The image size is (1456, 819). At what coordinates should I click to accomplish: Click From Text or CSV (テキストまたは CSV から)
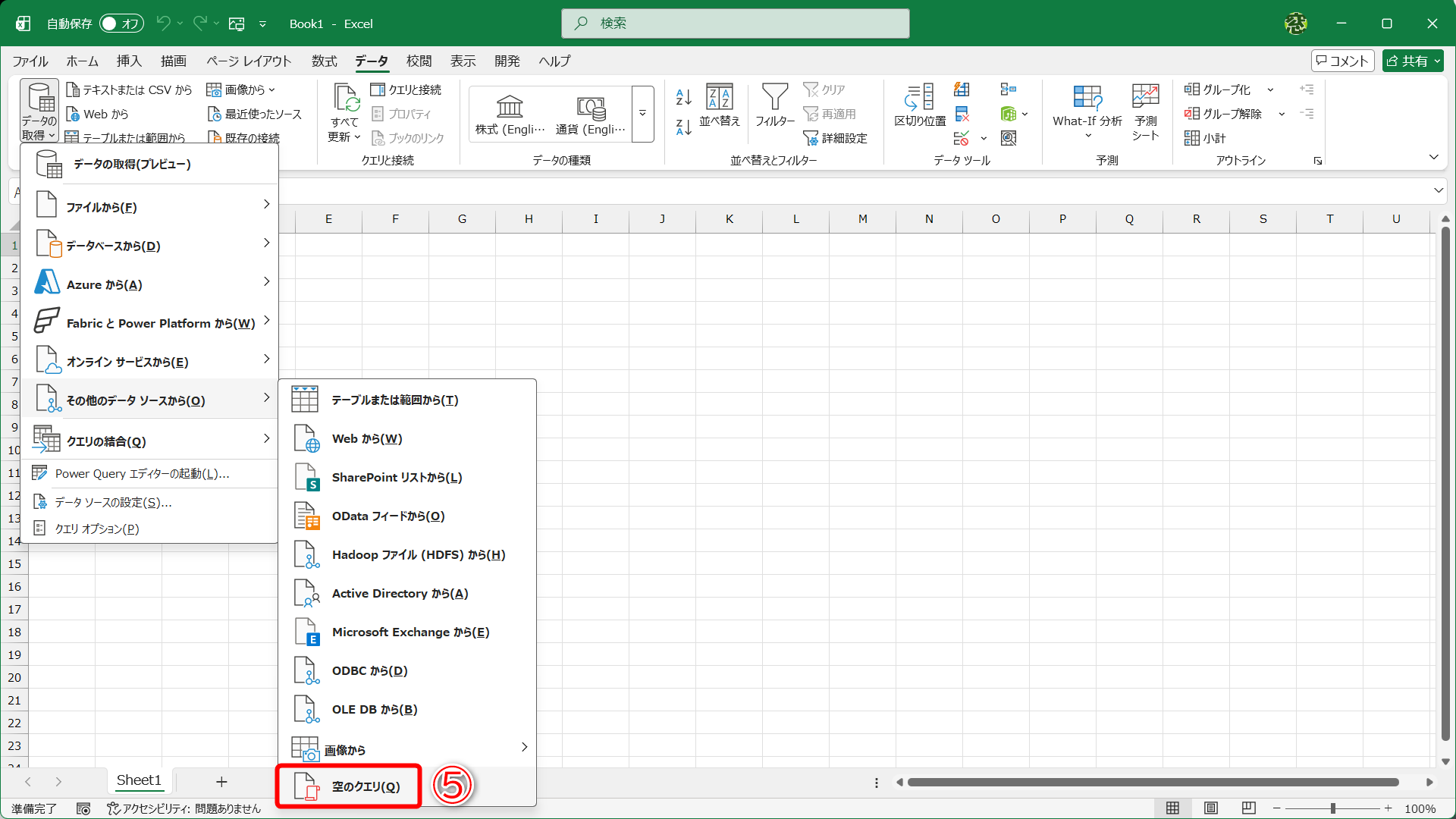click(x=129, y=89)
